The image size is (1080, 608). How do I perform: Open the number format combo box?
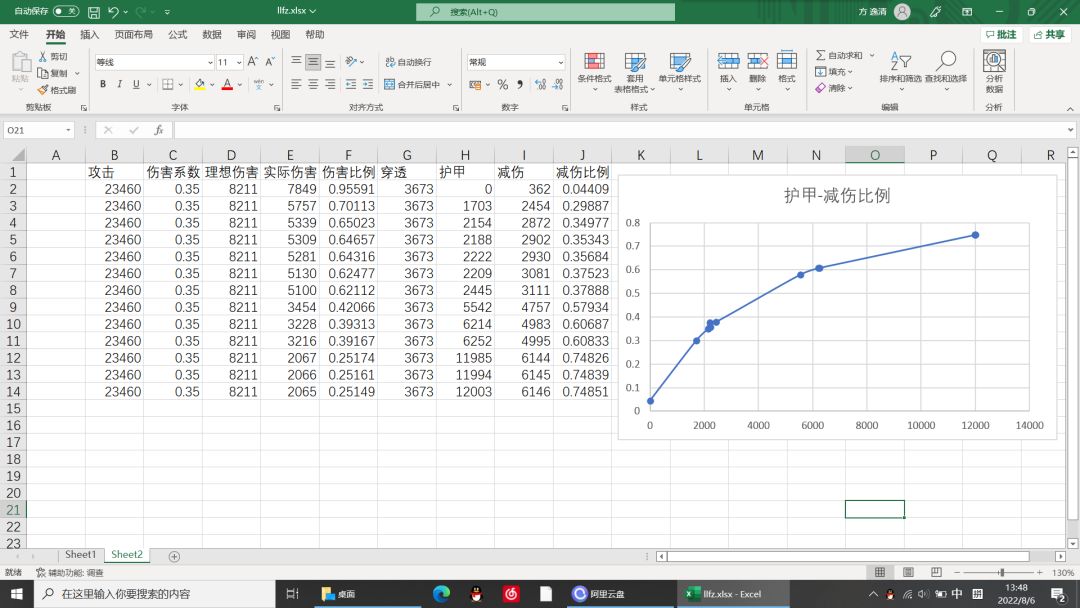516,62
